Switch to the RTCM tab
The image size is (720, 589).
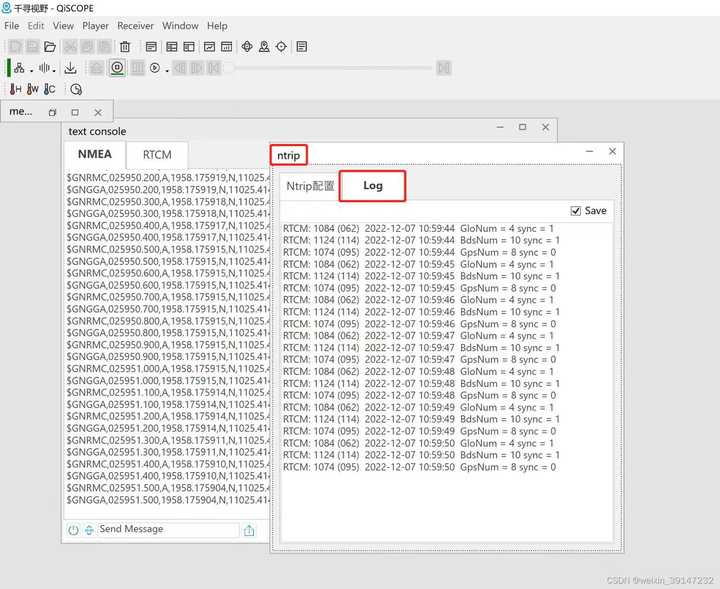(x=157, y=155)
